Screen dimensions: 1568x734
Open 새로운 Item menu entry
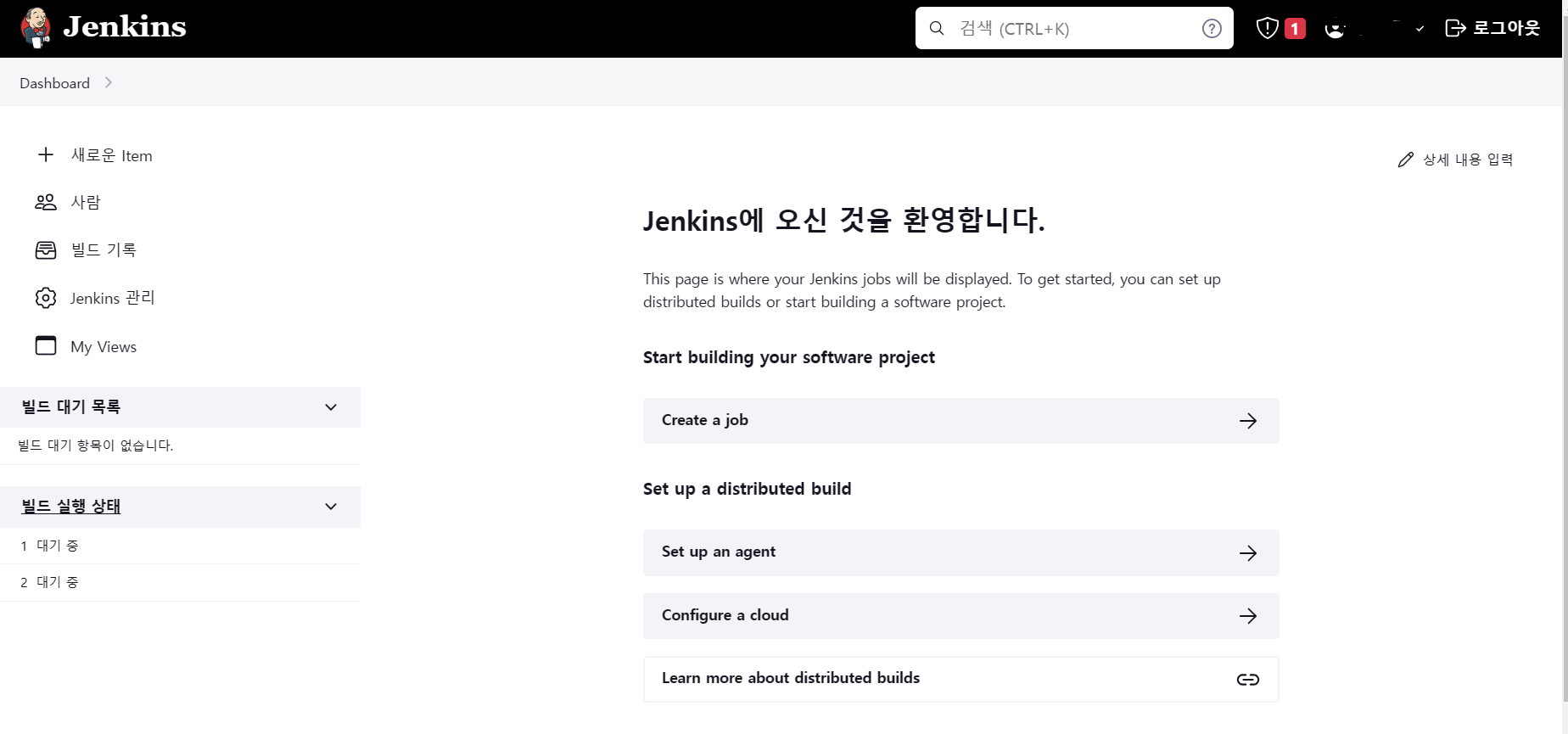click(x=111, y=155)
